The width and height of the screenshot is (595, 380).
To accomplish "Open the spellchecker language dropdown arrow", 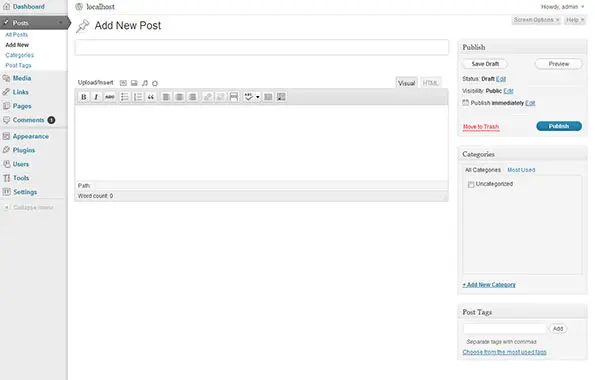I will (258, 97).
